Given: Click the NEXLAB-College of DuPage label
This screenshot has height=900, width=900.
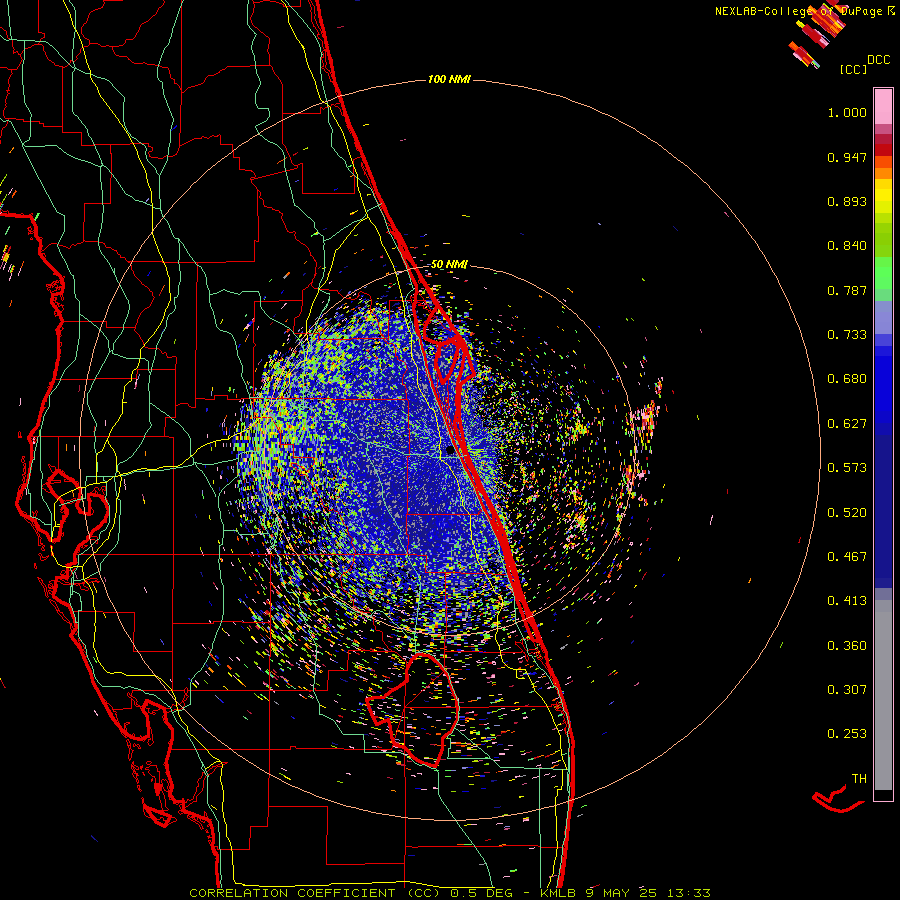Looking at the screenshot, I should coord(799,11).
